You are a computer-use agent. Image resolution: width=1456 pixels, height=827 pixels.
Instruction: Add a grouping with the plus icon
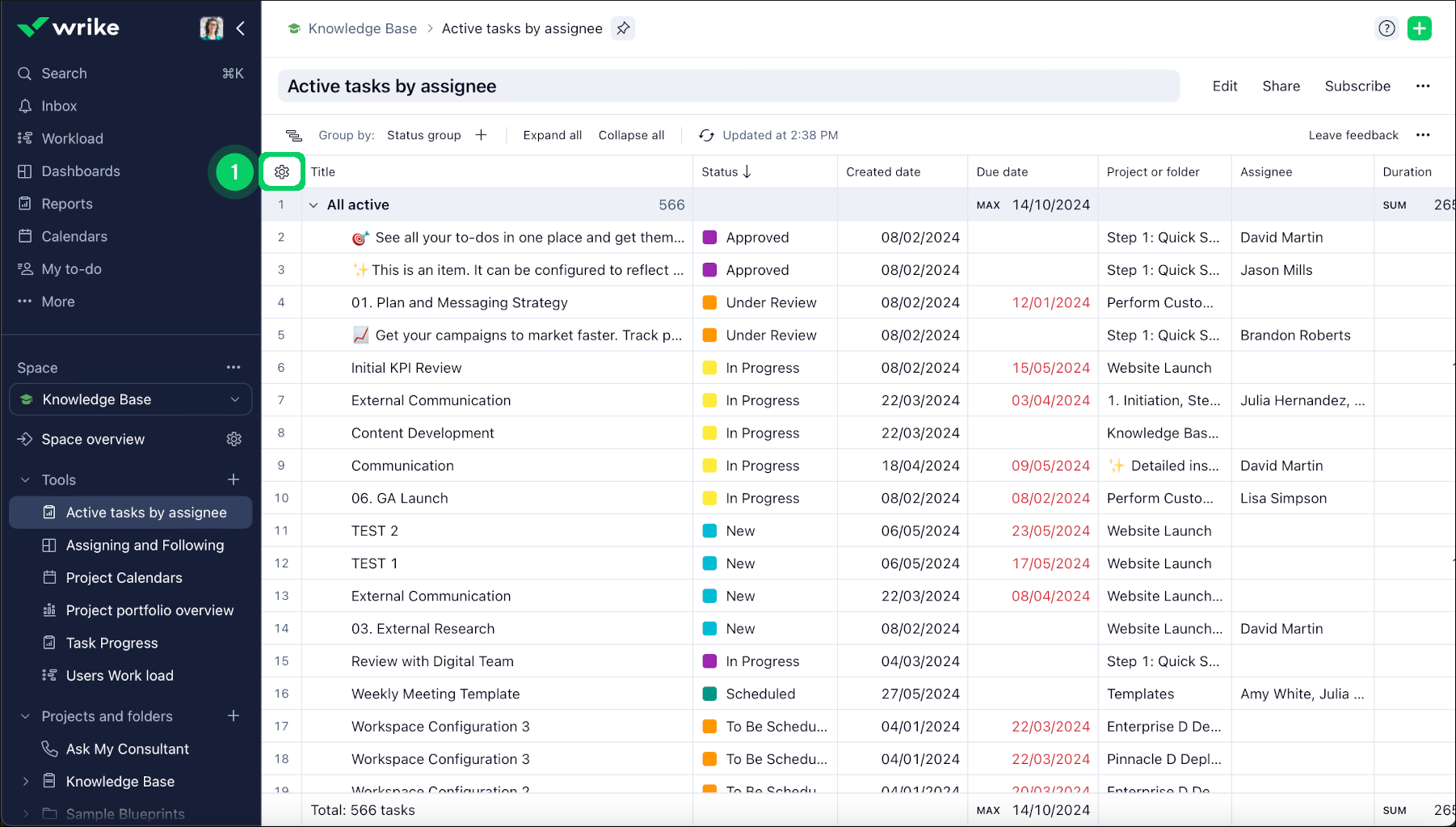[482, 135]
